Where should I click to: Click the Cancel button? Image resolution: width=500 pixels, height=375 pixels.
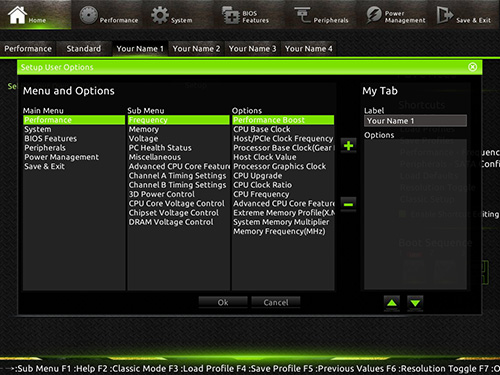(x=276, y=302)
